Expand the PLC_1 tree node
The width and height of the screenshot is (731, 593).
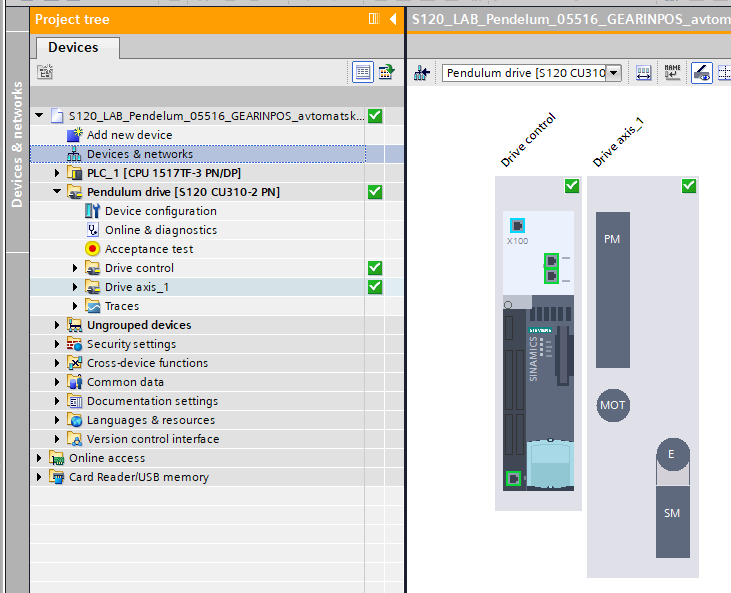(58, 173)
